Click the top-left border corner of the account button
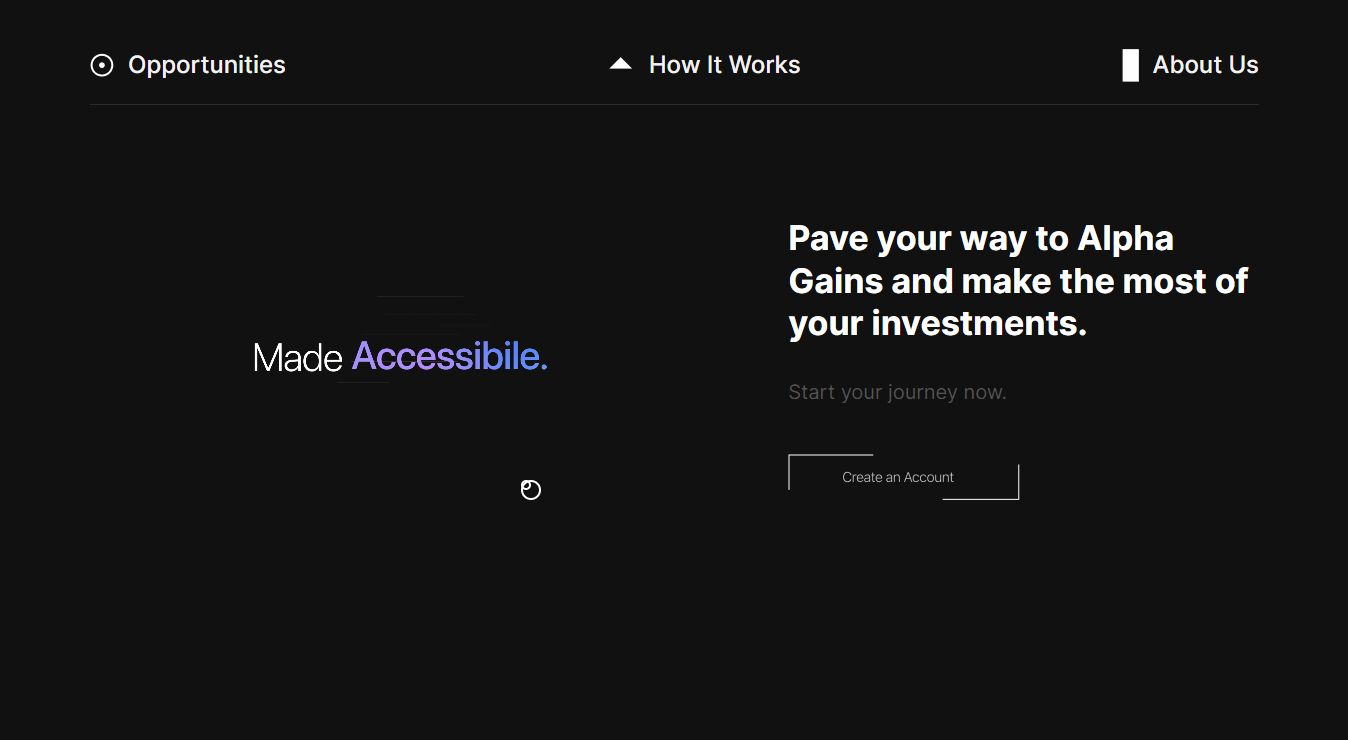1348x740 pixels. (x=790, y=456)
